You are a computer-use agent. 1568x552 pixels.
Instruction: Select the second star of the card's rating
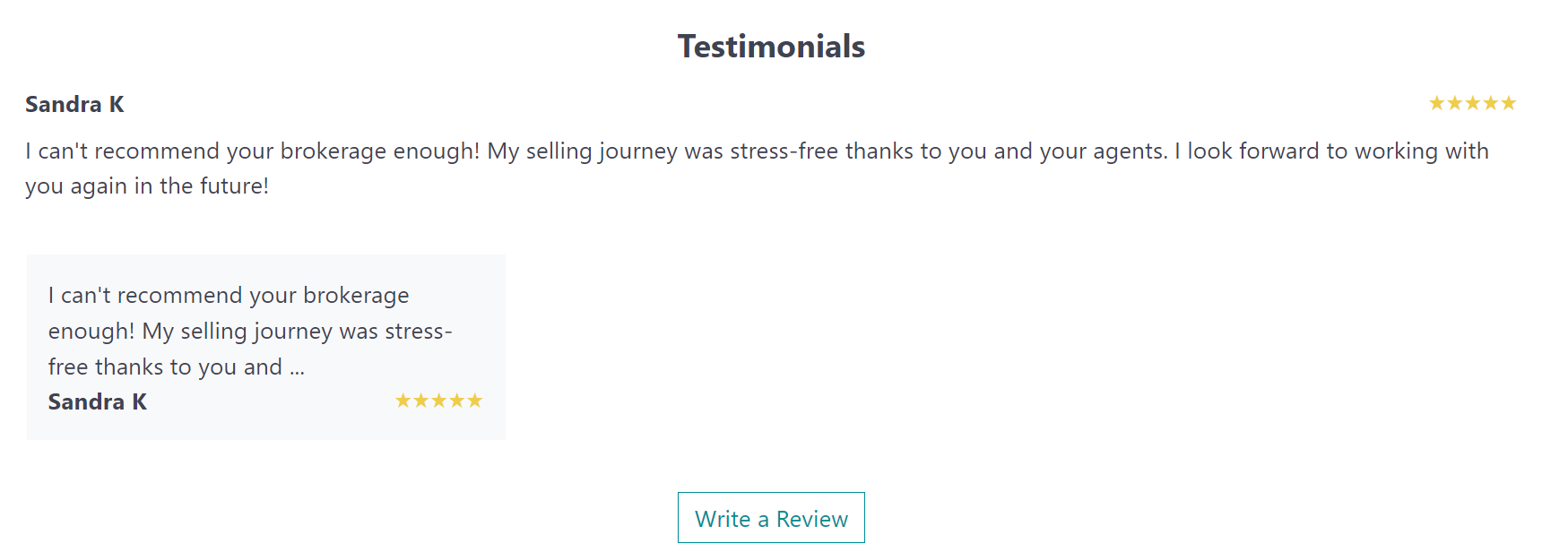click(x=421, y=401)
